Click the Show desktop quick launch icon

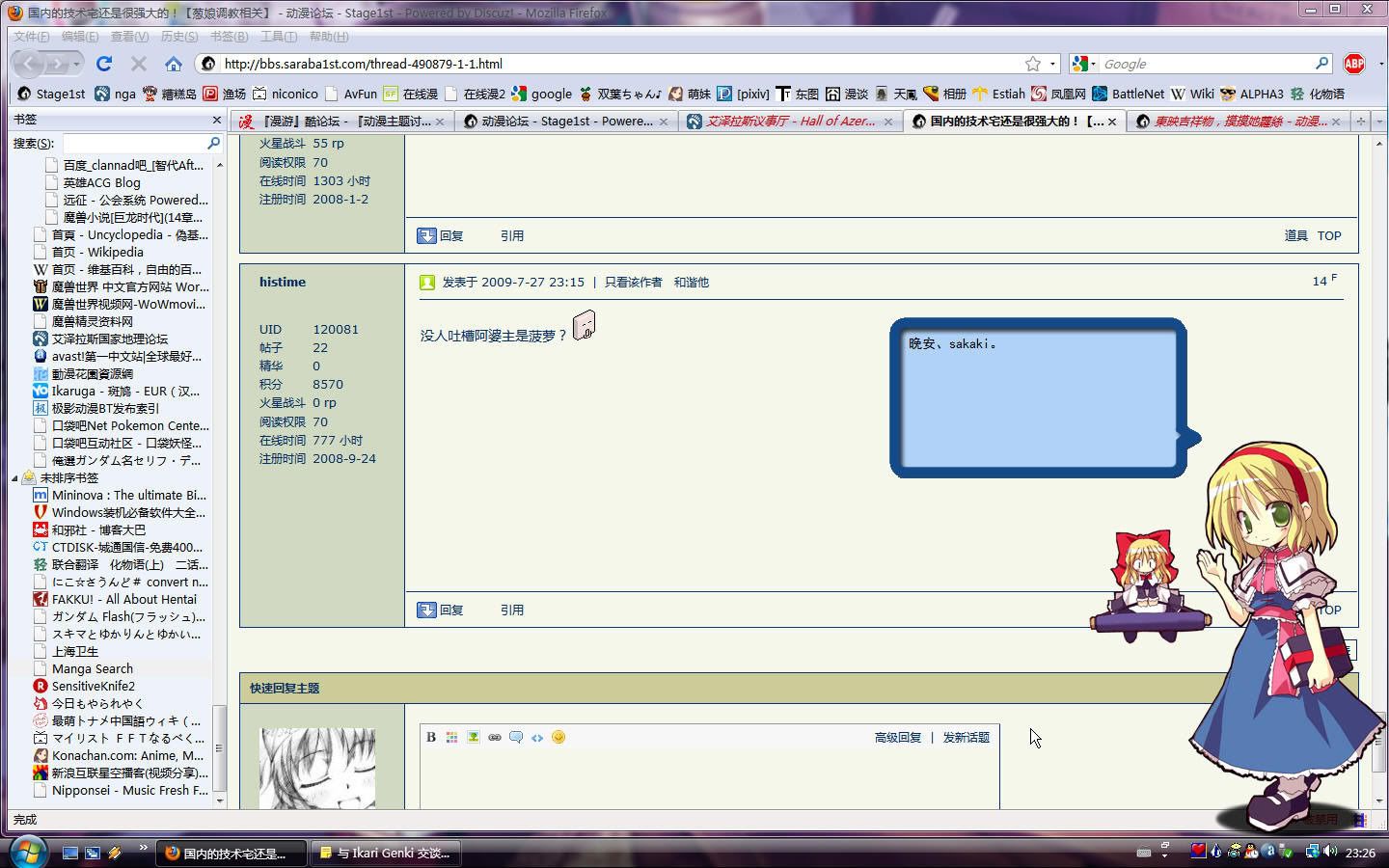pyautogui.click(x=69, y=853)
